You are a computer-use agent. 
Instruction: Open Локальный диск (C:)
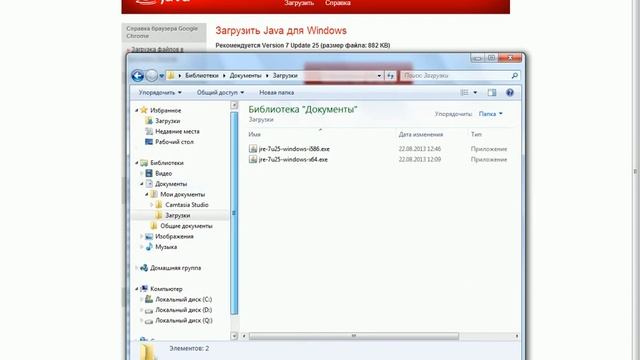coord(183,300)
